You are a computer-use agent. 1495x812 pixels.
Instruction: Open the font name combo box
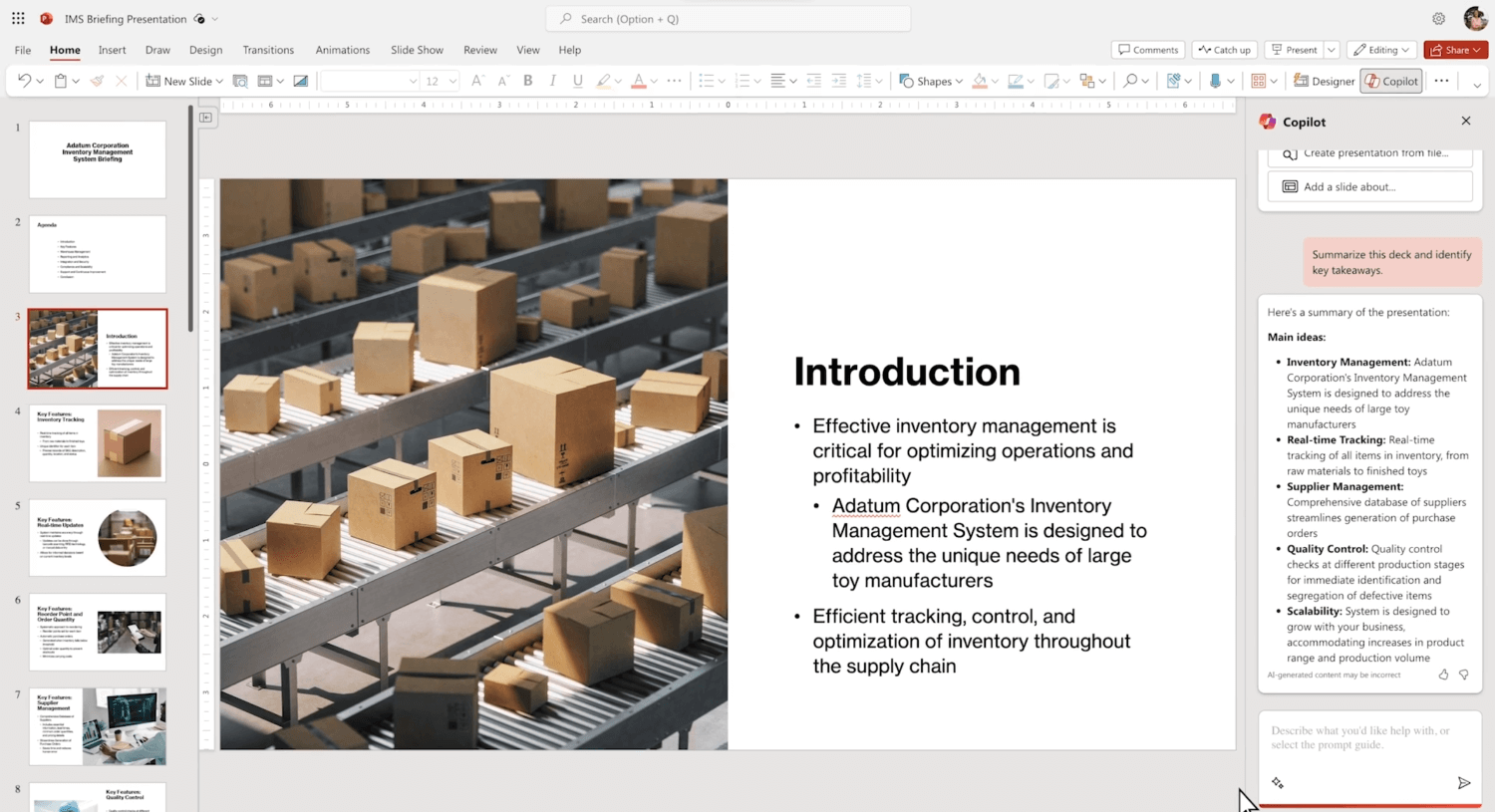[370, 81]
